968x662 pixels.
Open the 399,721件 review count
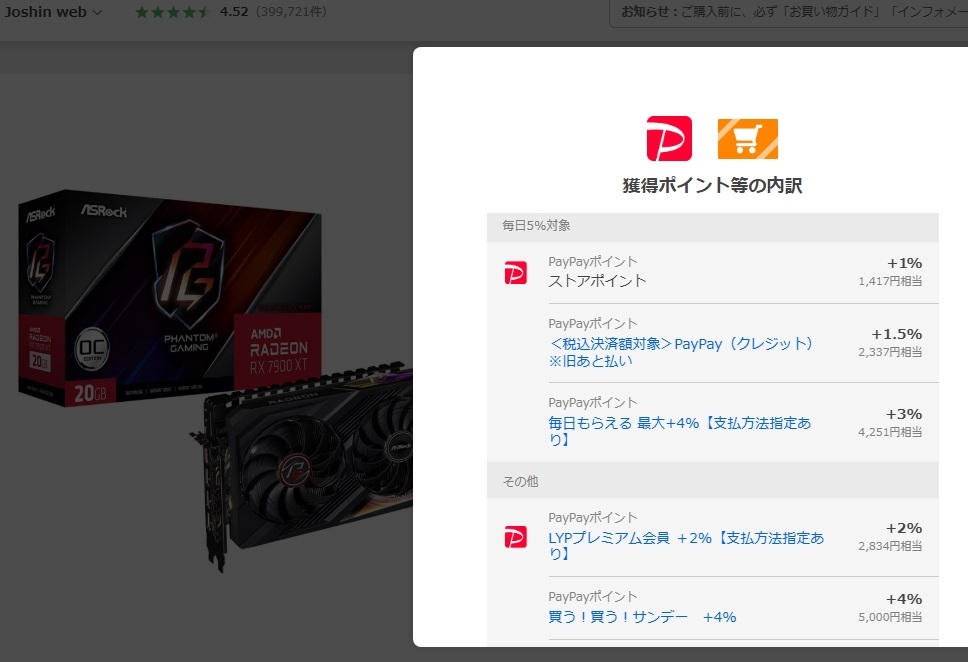291,12
